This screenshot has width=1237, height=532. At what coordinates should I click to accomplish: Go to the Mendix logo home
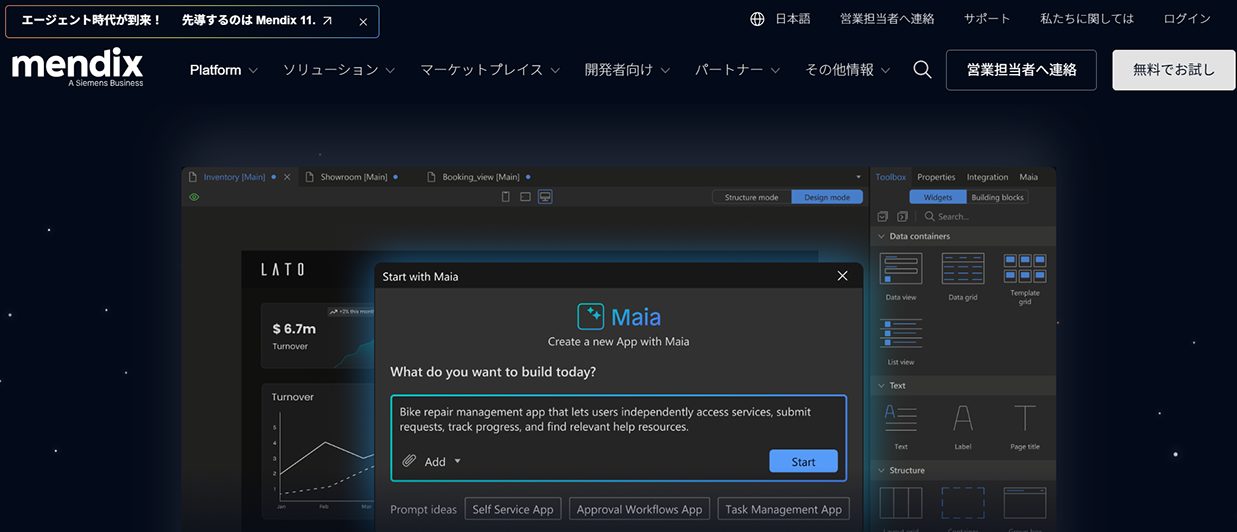pos(78,67)
